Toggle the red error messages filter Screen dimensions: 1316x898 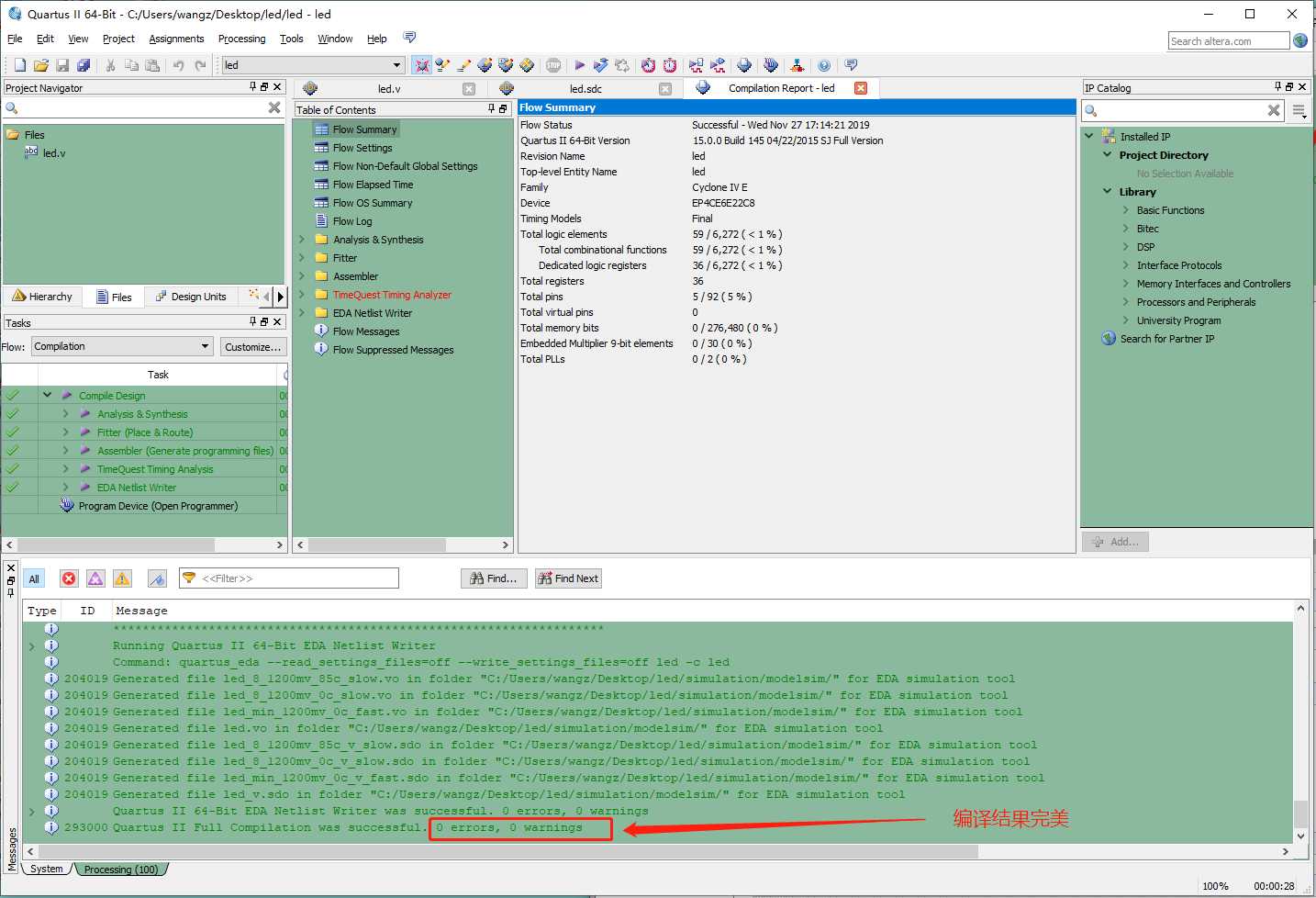(69, 578)
